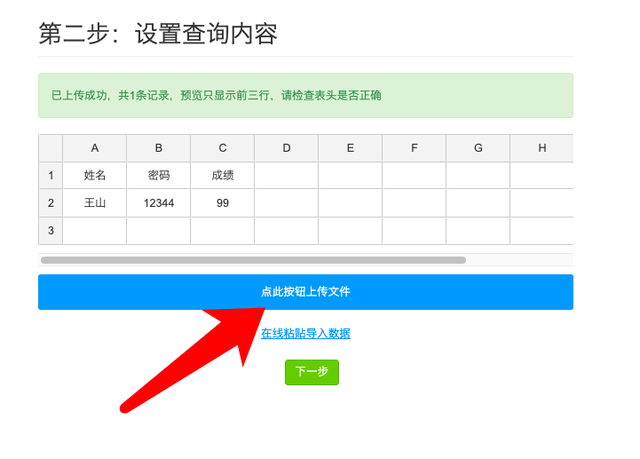640x459 pixels.
Task: Click the horizontal scrollbar under the table
Action: (x=253, y=260)
